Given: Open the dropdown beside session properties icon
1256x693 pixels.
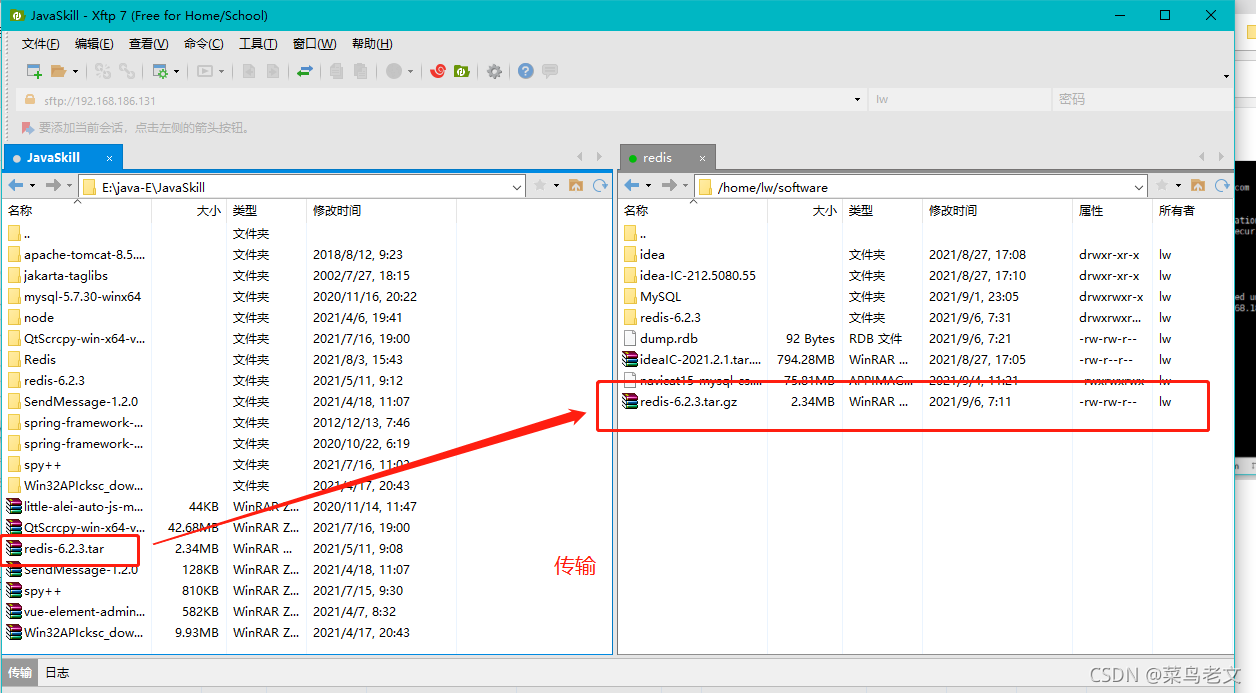Looking at the screenshot, I should (x=177, y=72).
